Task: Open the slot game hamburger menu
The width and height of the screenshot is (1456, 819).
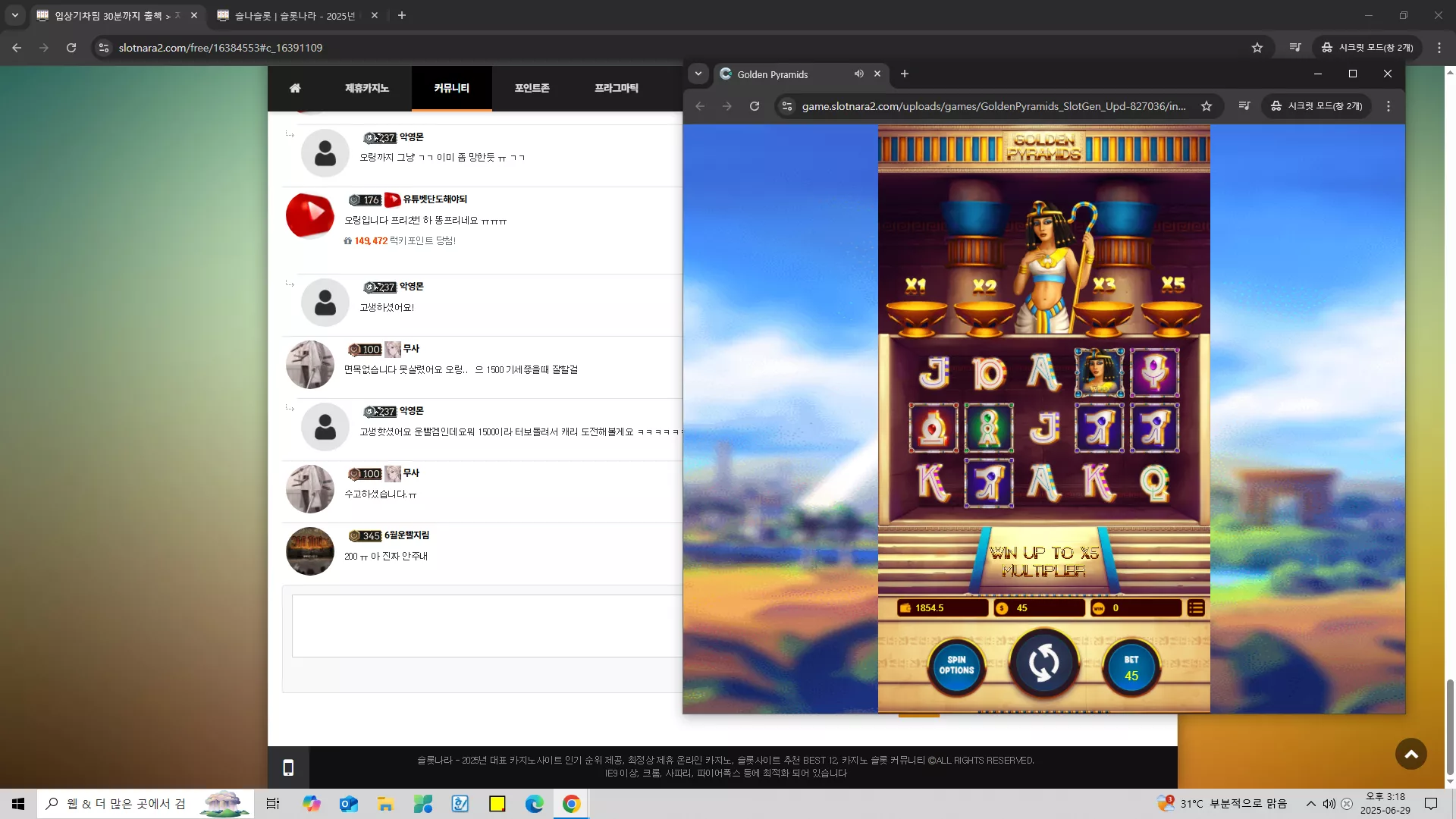Action: [1196, 608]
